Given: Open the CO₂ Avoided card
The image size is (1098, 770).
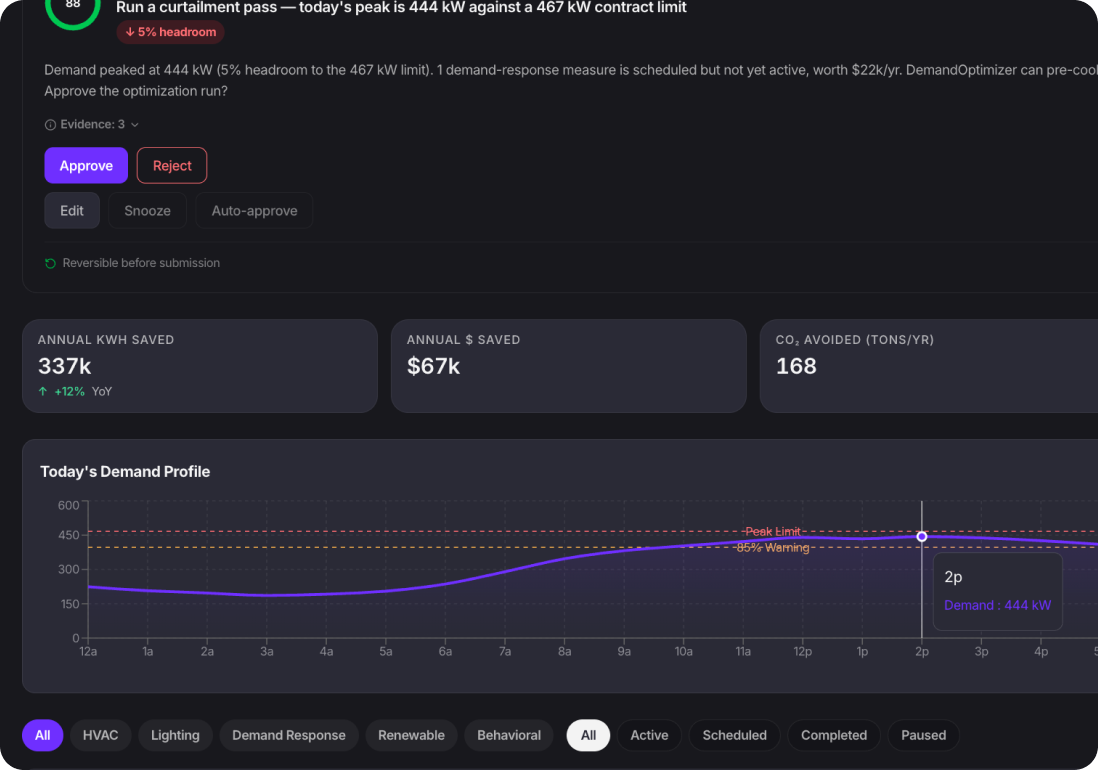Looking at the screenshot, I should [929, 366].
